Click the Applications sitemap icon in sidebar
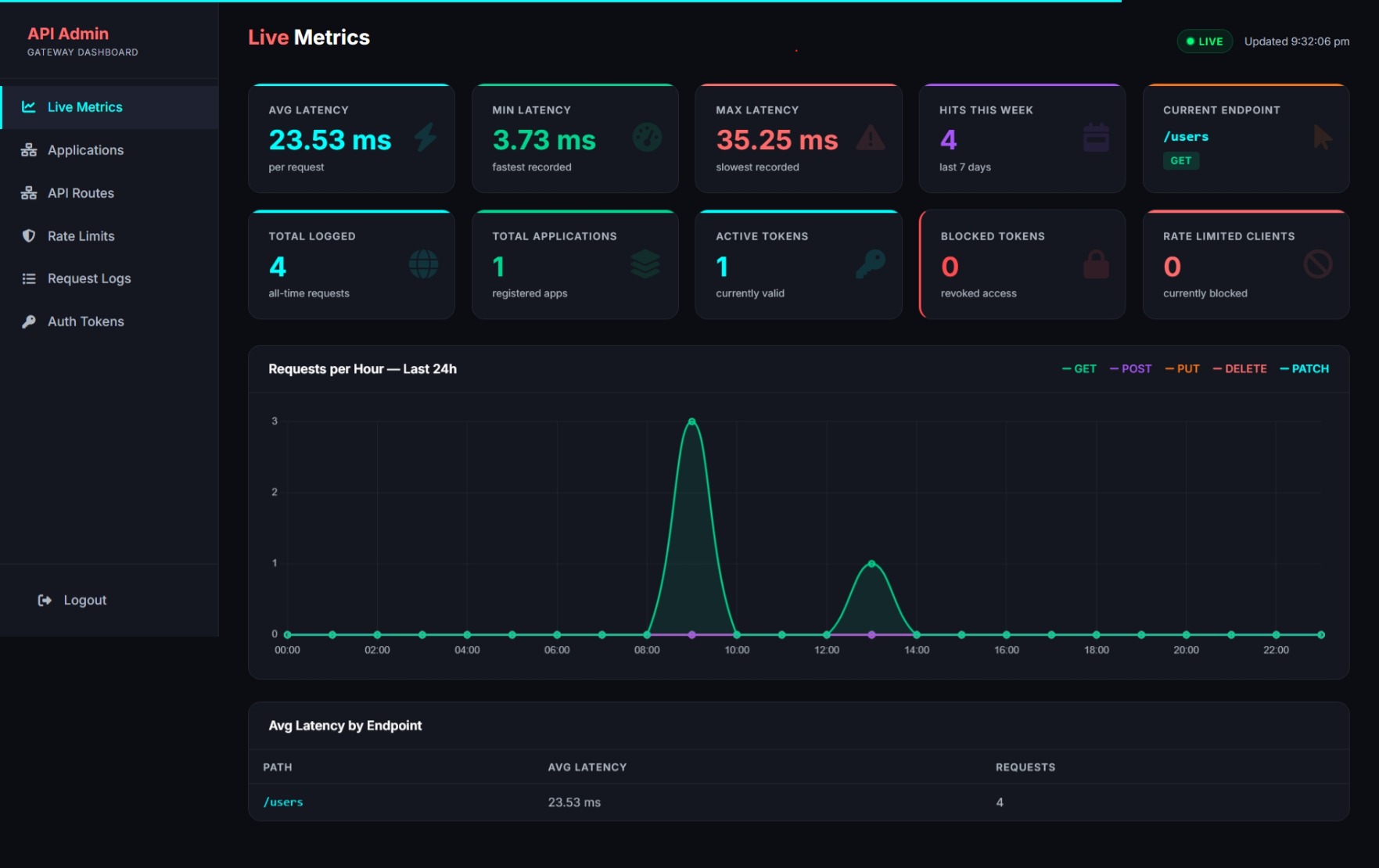Screen dimensions: 1379x868 coord(29,150)
